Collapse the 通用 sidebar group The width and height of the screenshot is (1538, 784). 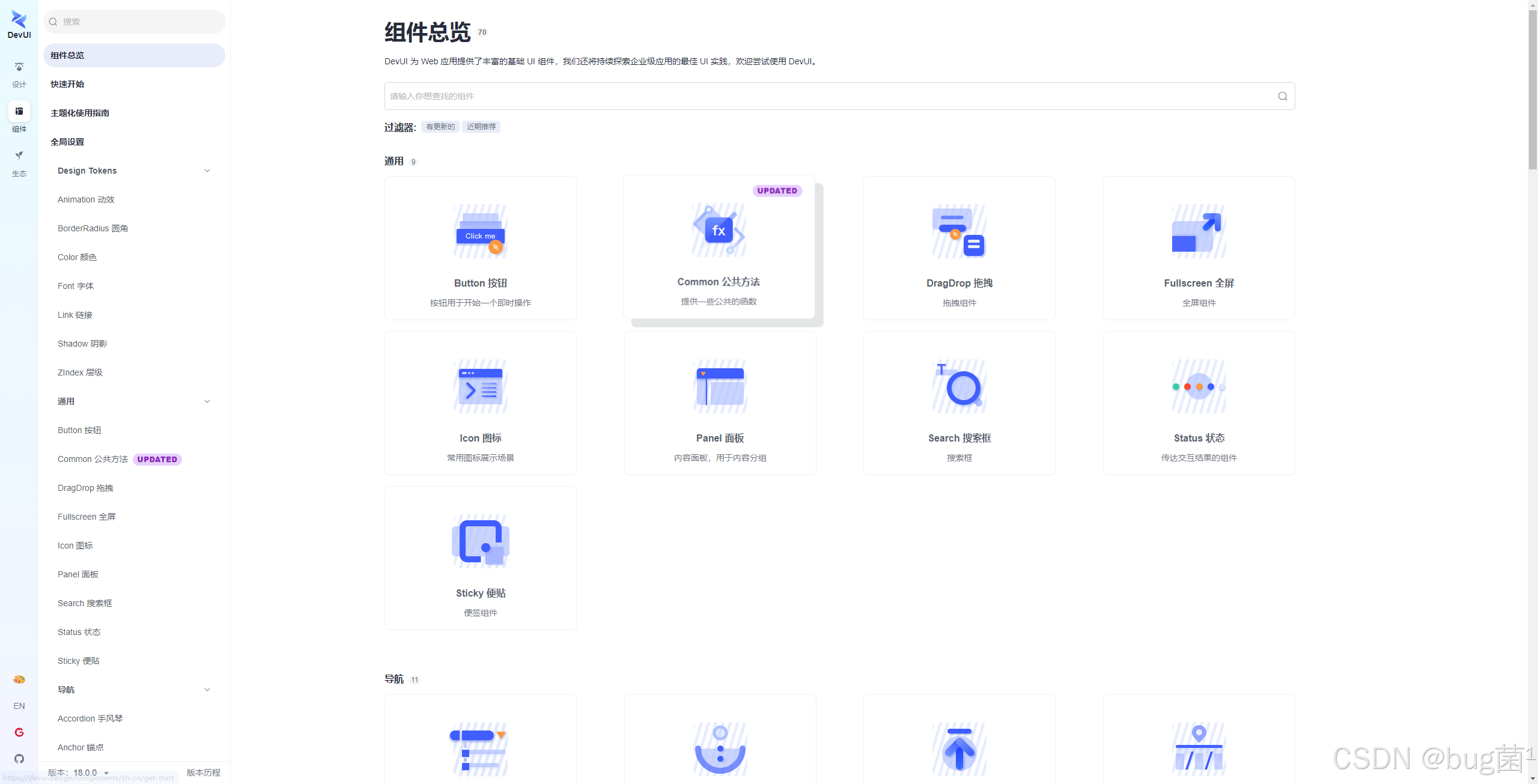pyautogui.click(x=207, y=401)
